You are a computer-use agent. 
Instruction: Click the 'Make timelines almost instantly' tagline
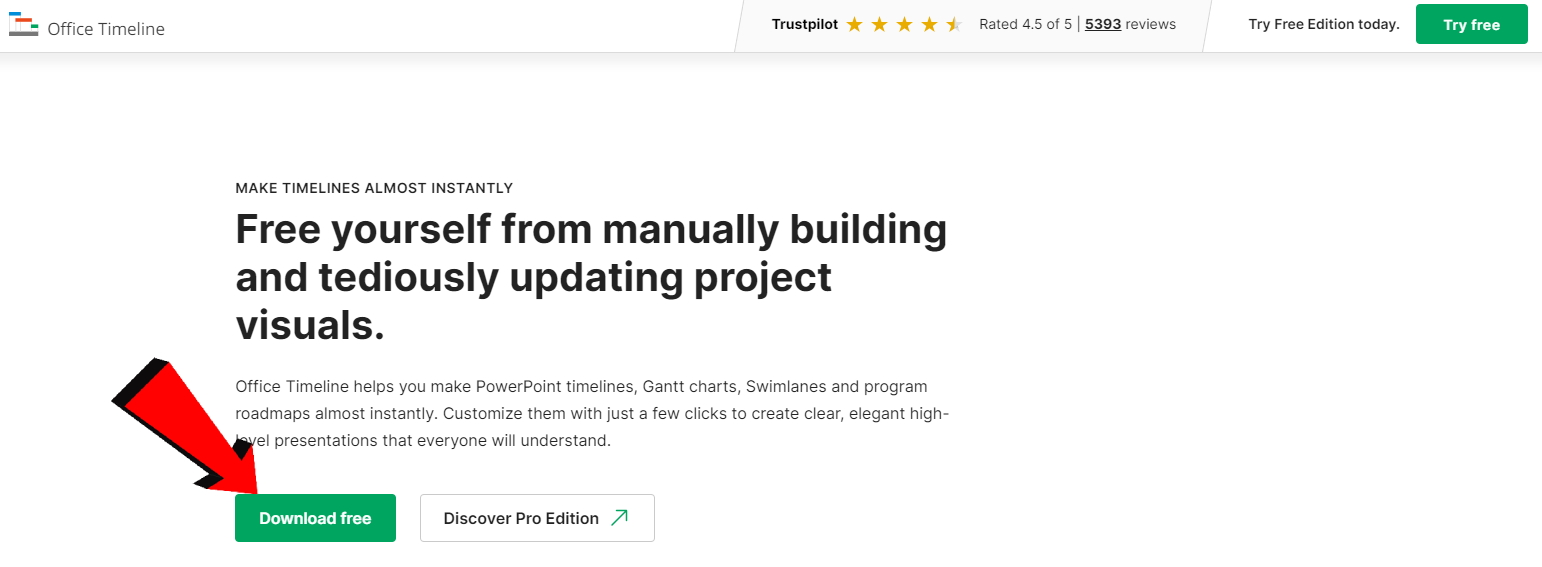click(374, 188)
